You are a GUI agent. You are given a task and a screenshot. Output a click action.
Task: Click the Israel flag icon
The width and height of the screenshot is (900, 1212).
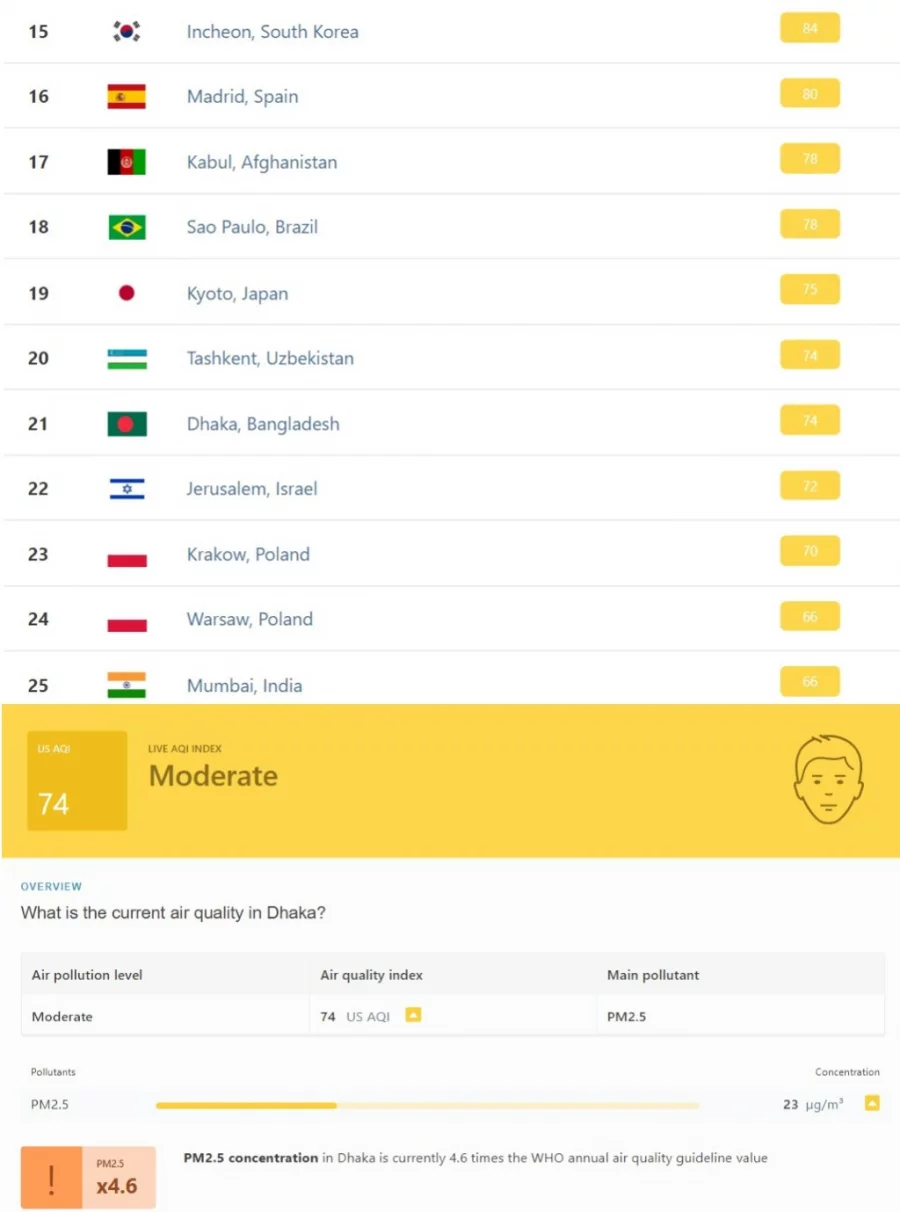tap(127, 489)
